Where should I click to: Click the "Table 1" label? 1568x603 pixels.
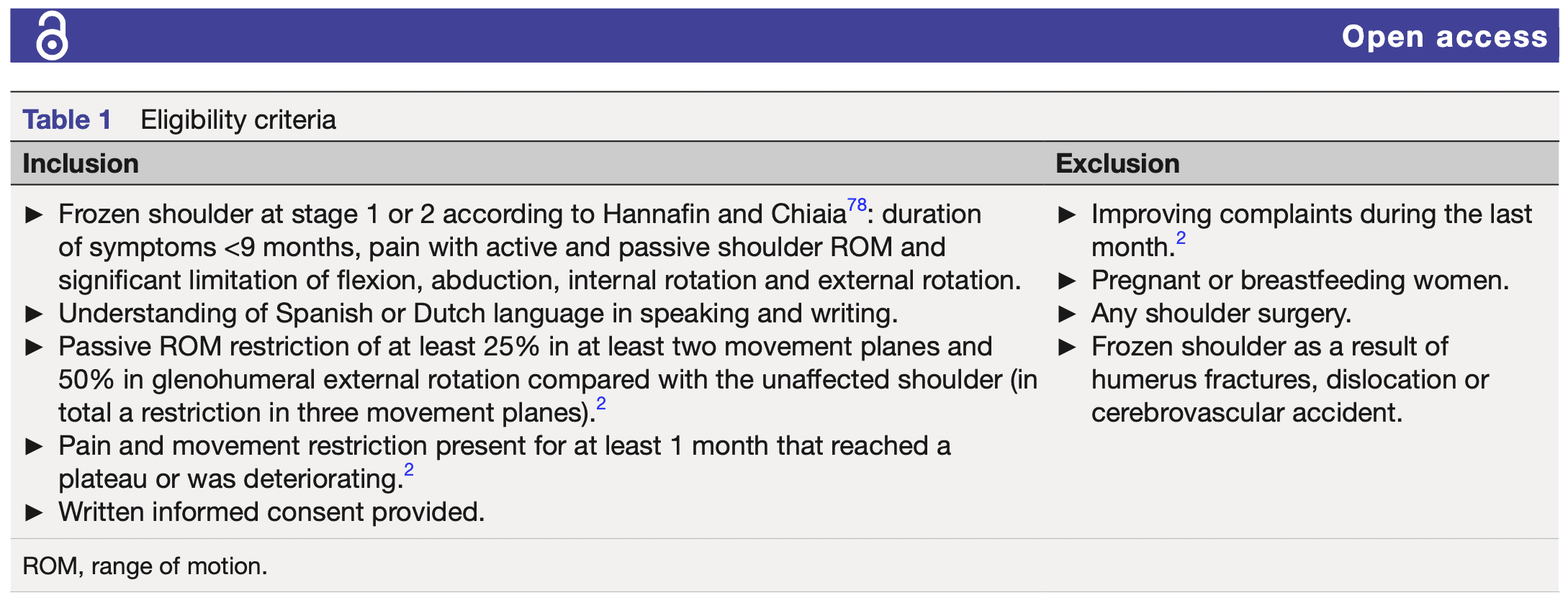pos(67,119)
